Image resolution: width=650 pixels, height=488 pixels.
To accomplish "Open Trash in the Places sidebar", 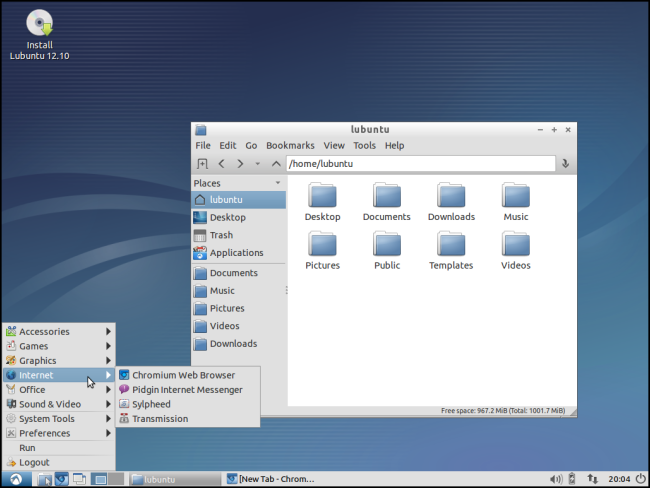I will coord(239,235).
